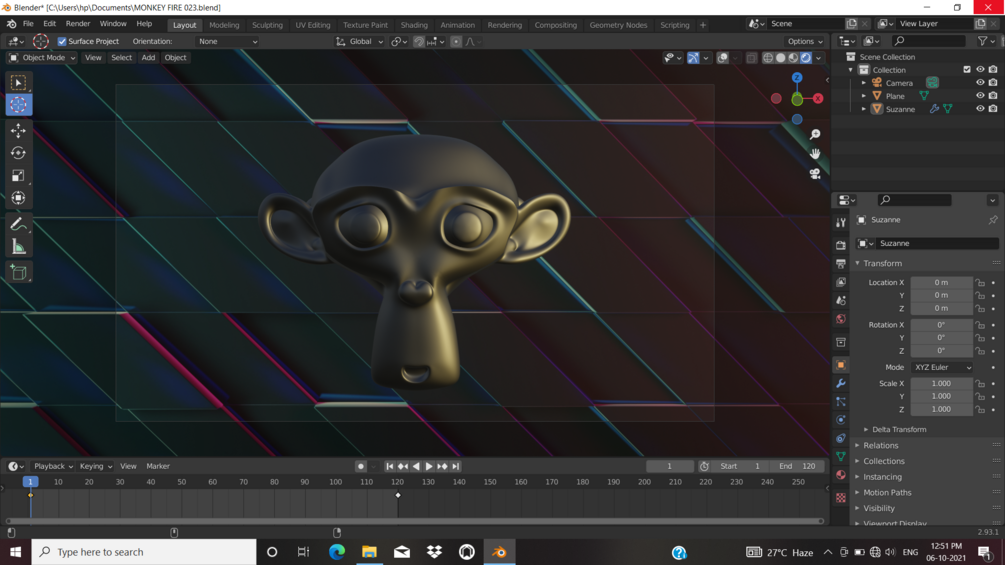Select the Cursor tool in toolbar

pos(18,105)
